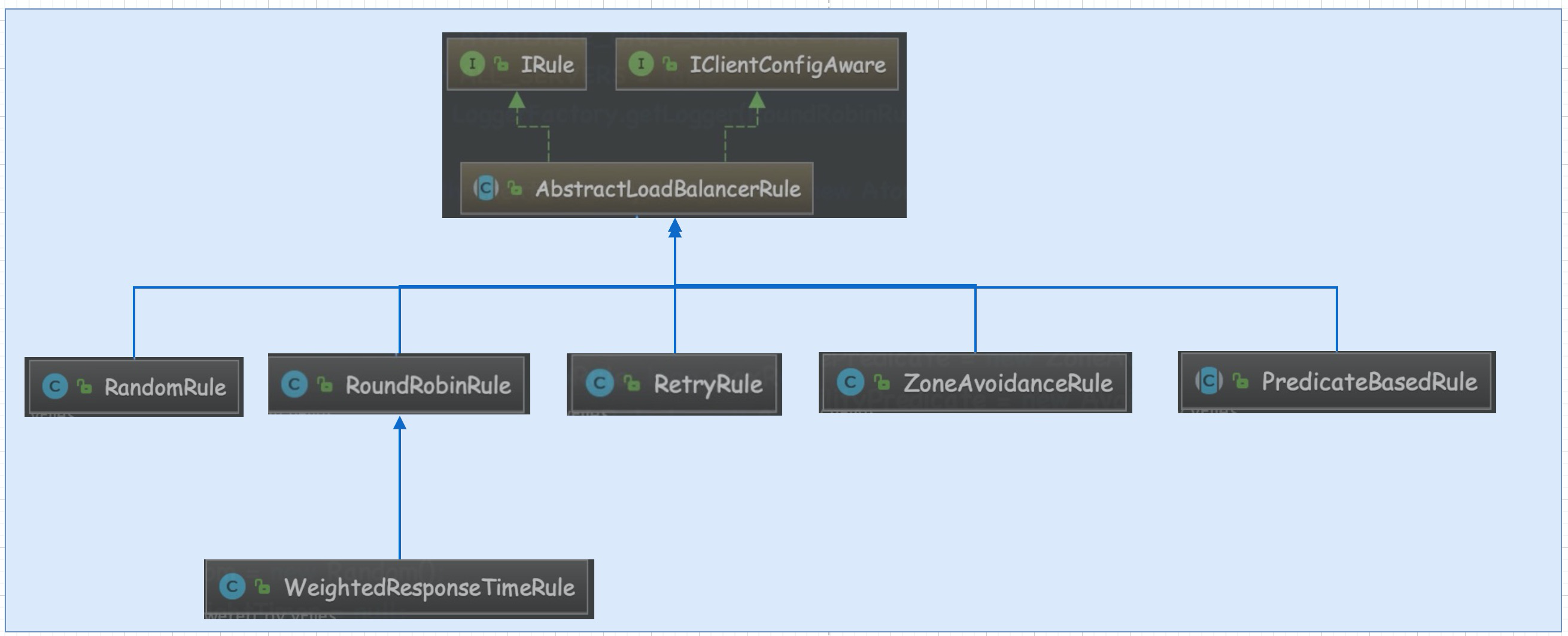The width and height of the screenshot is (1568, 636).
Task: Toggle the green visibility key on RandomRule
Action: pos(84,386)
